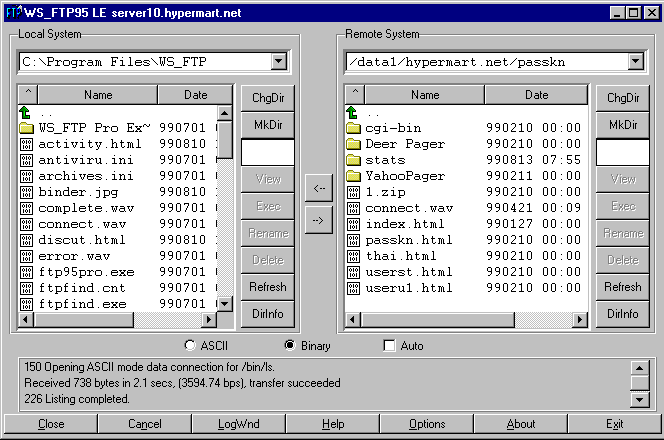The width and height of the screenshot is (664, 440).
Task: Click the local DirInfo button
Action: click(268, 314)
